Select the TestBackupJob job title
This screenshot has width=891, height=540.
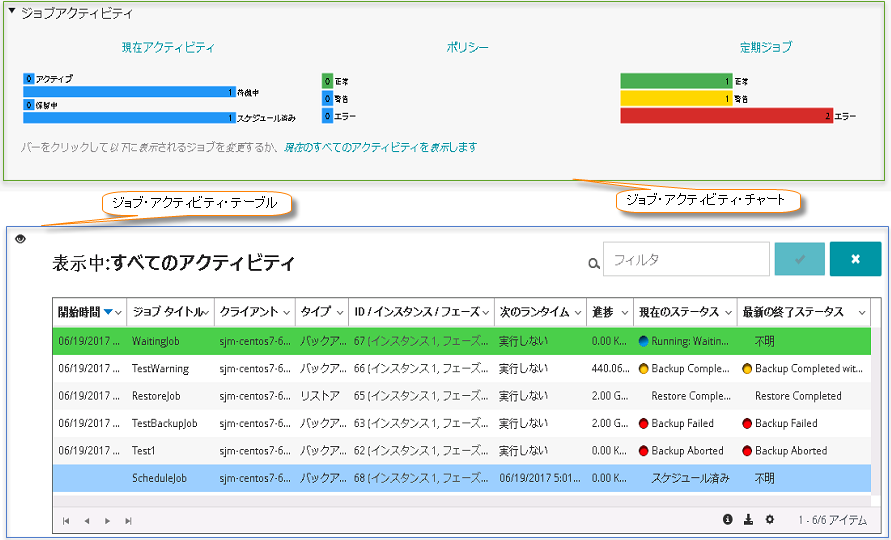pyautogui.click(x=165, y=423)
